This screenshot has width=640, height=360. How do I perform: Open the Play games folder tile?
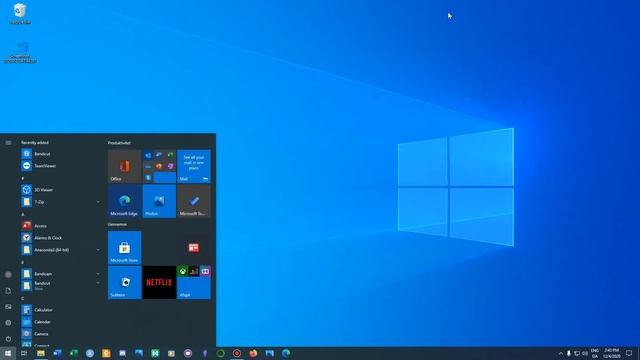coord(194,282)
